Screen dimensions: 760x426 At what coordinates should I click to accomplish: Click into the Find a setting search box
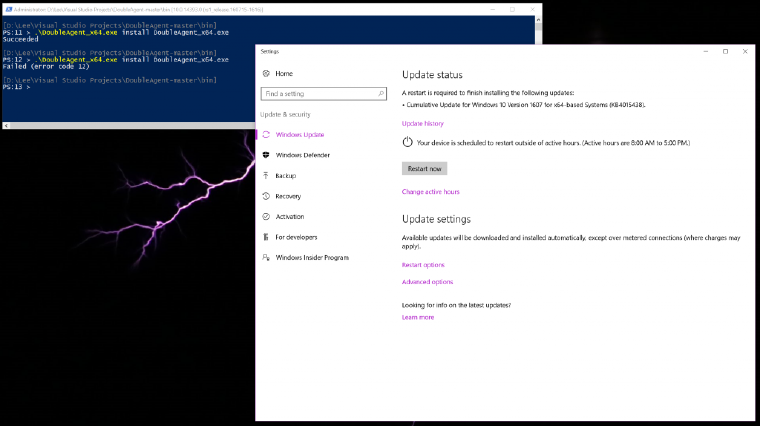[x=323, y=94]
